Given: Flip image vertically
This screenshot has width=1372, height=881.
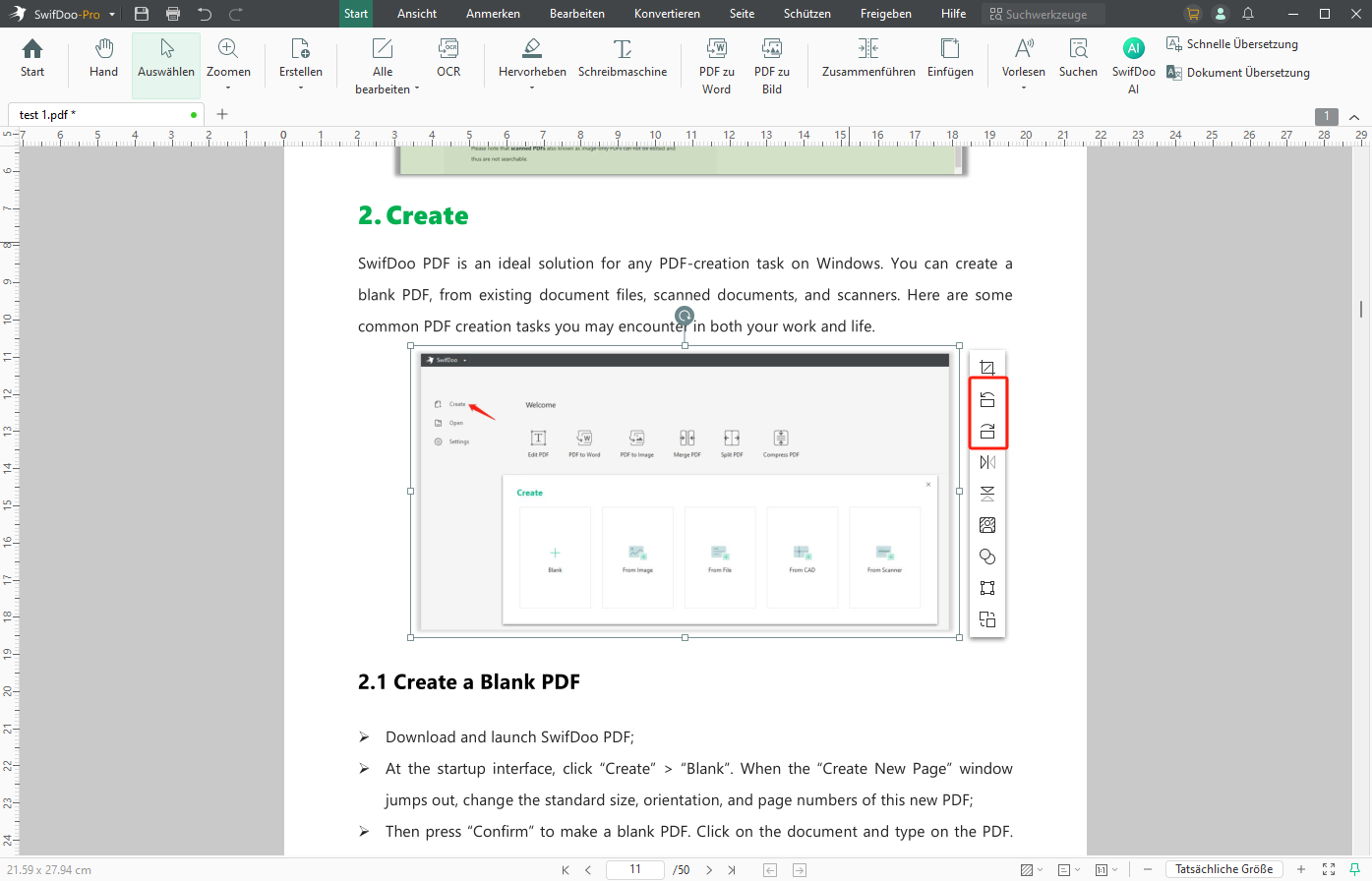Looking at the screenshot, I should point(987,494).
